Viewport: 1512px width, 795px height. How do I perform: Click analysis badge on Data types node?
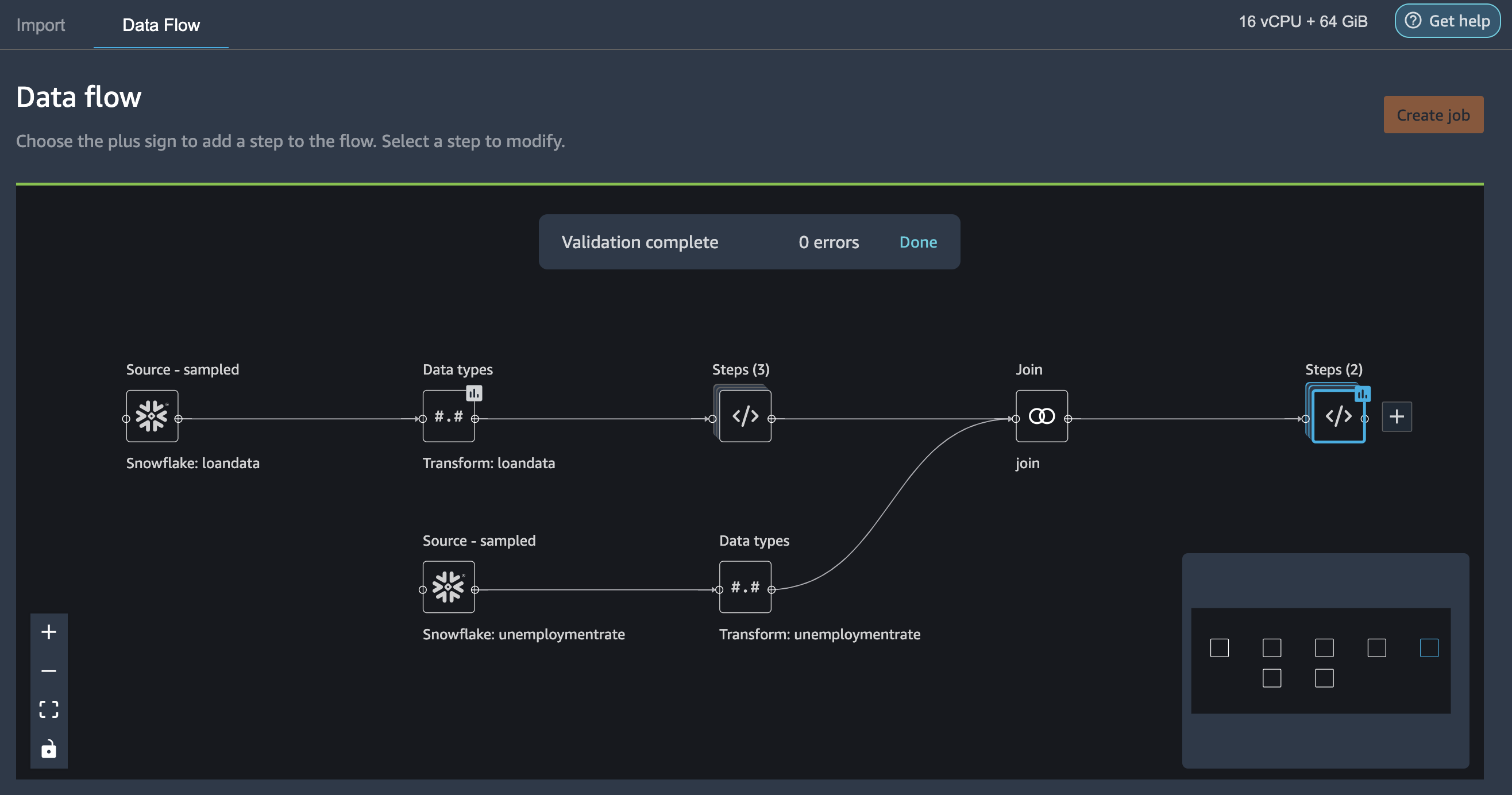click(x=474, y=393)
